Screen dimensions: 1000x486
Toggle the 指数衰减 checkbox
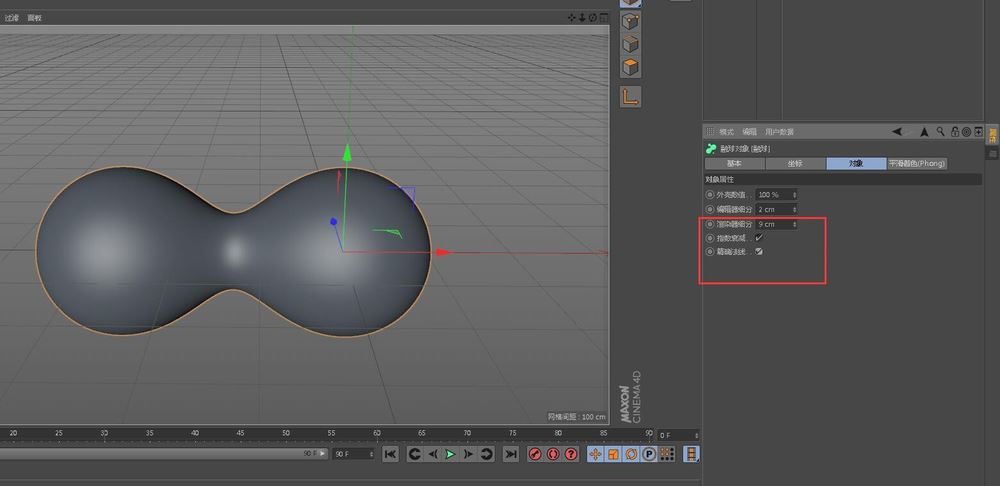(x=759, y=238)
